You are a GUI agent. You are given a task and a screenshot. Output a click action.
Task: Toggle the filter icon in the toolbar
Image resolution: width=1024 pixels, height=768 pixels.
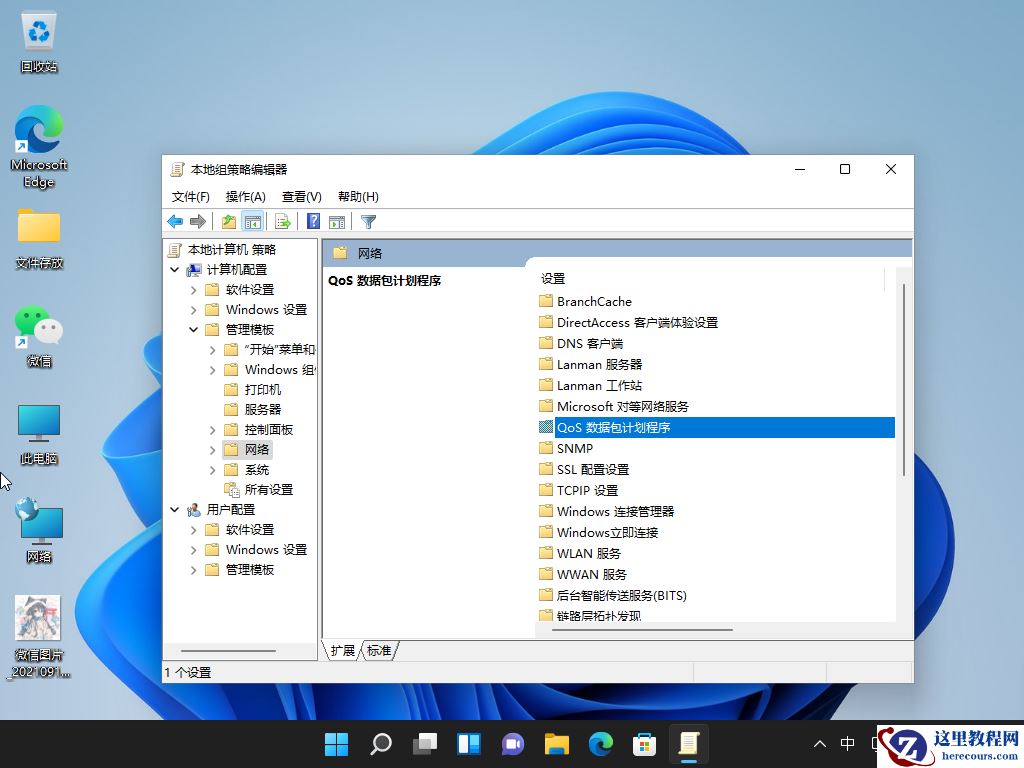click(x=368, y=221)
